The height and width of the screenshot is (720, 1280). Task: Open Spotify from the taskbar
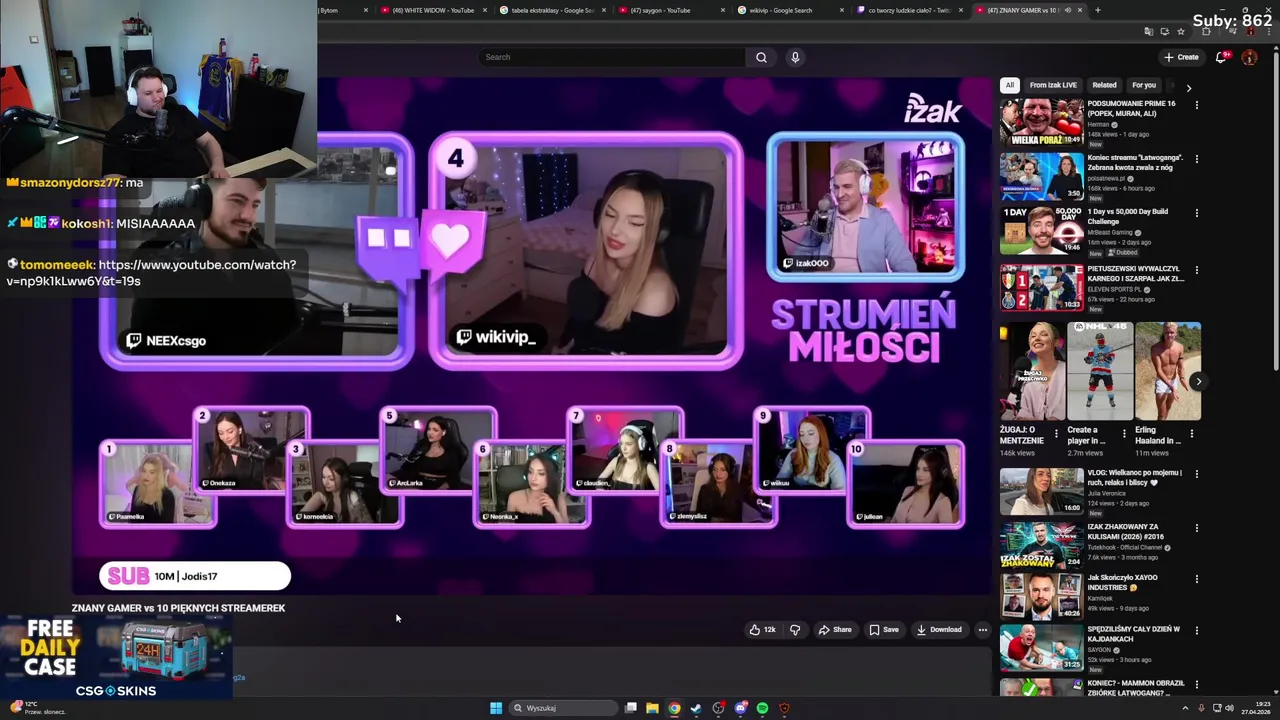click(x=762, y=708)
